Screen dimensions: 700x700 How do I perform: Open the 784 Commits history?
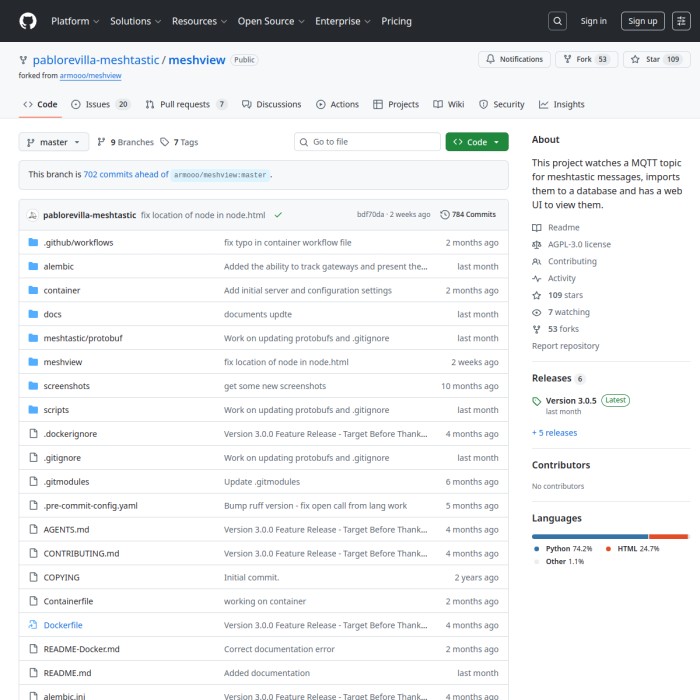pyautogui.click(x=468, y=215)
